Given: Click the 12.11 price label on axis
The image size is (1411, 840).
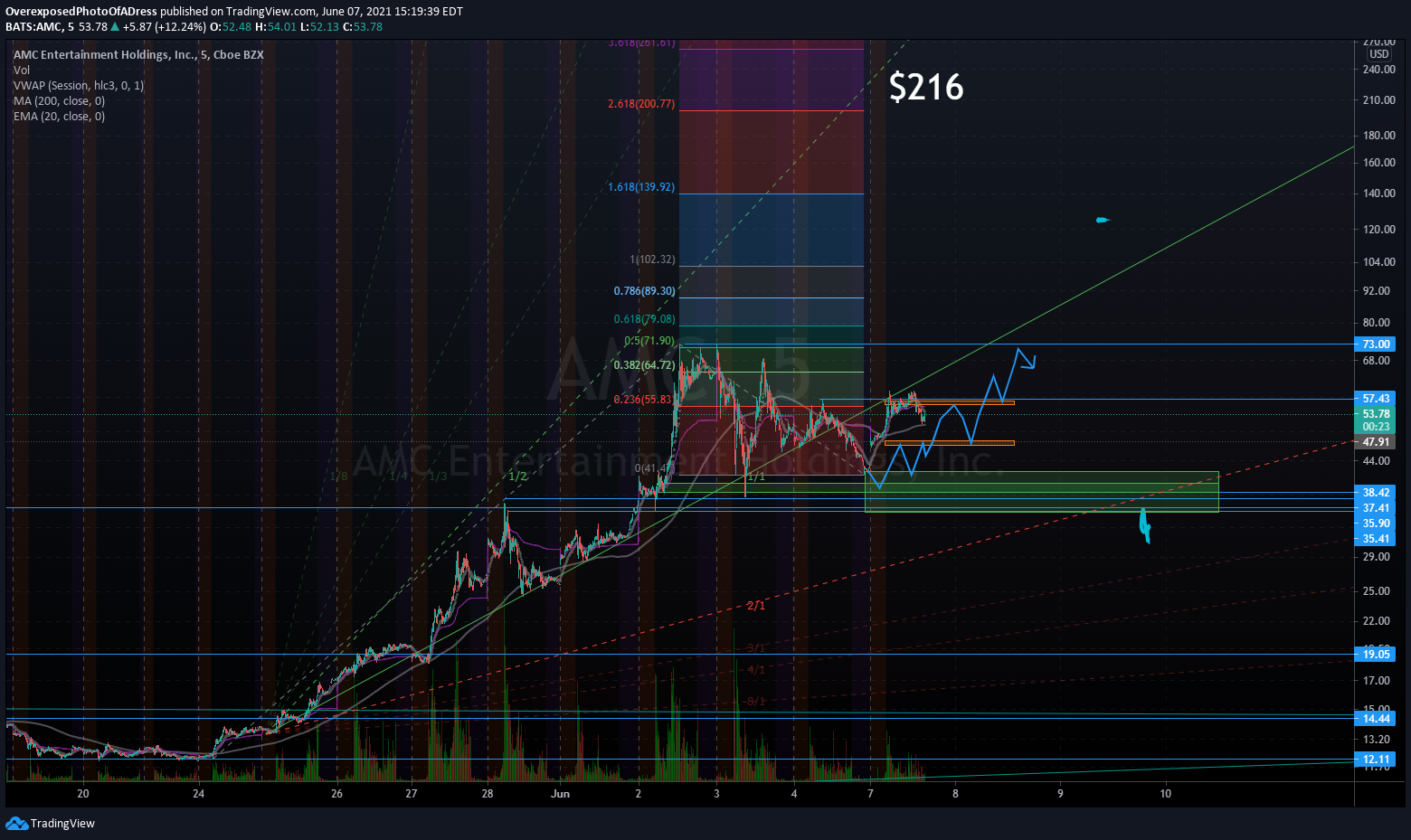Looking at the screenshot, I should 1376,760.
